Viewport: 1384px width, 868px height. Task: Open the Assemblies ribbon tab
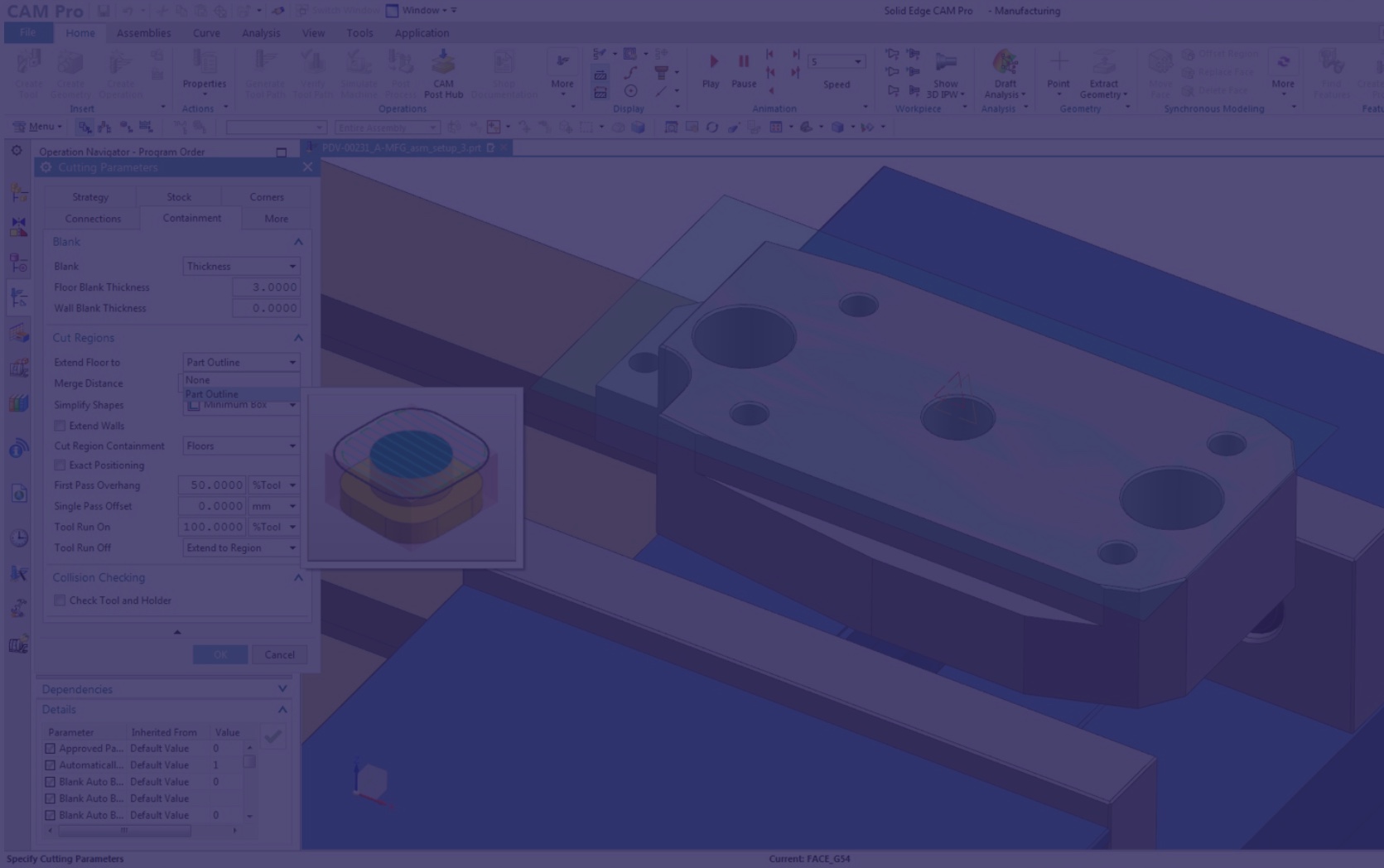[143, 33]
